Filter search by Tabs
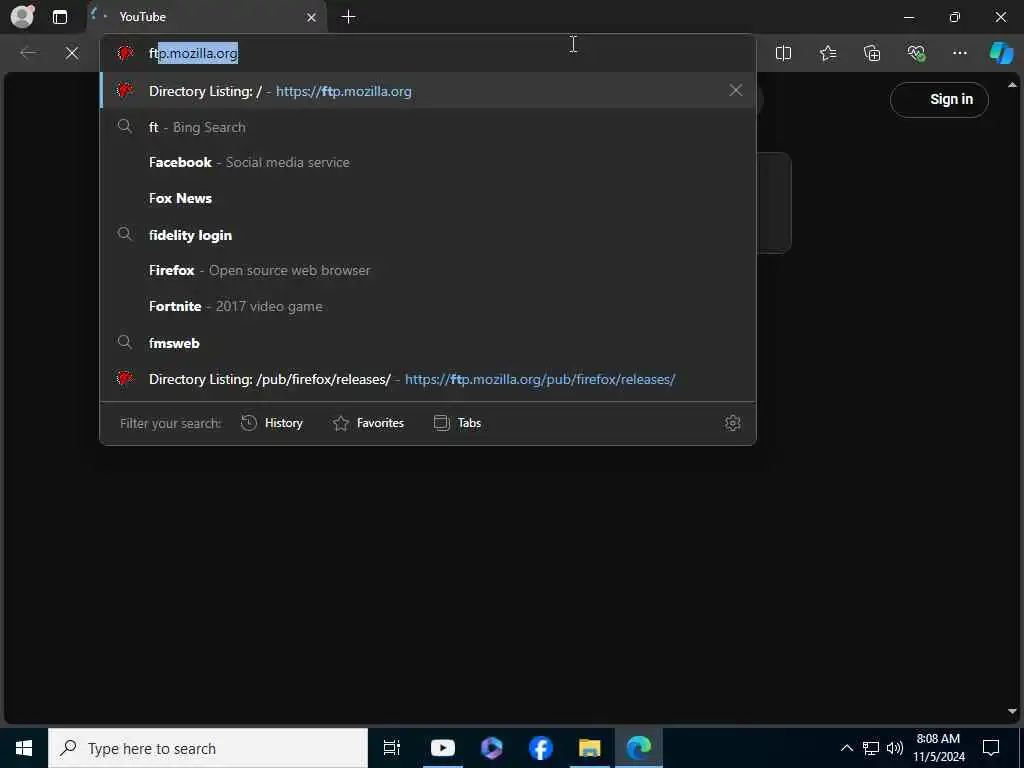Viewport: 1024px width, 768px height. (457, 423)
